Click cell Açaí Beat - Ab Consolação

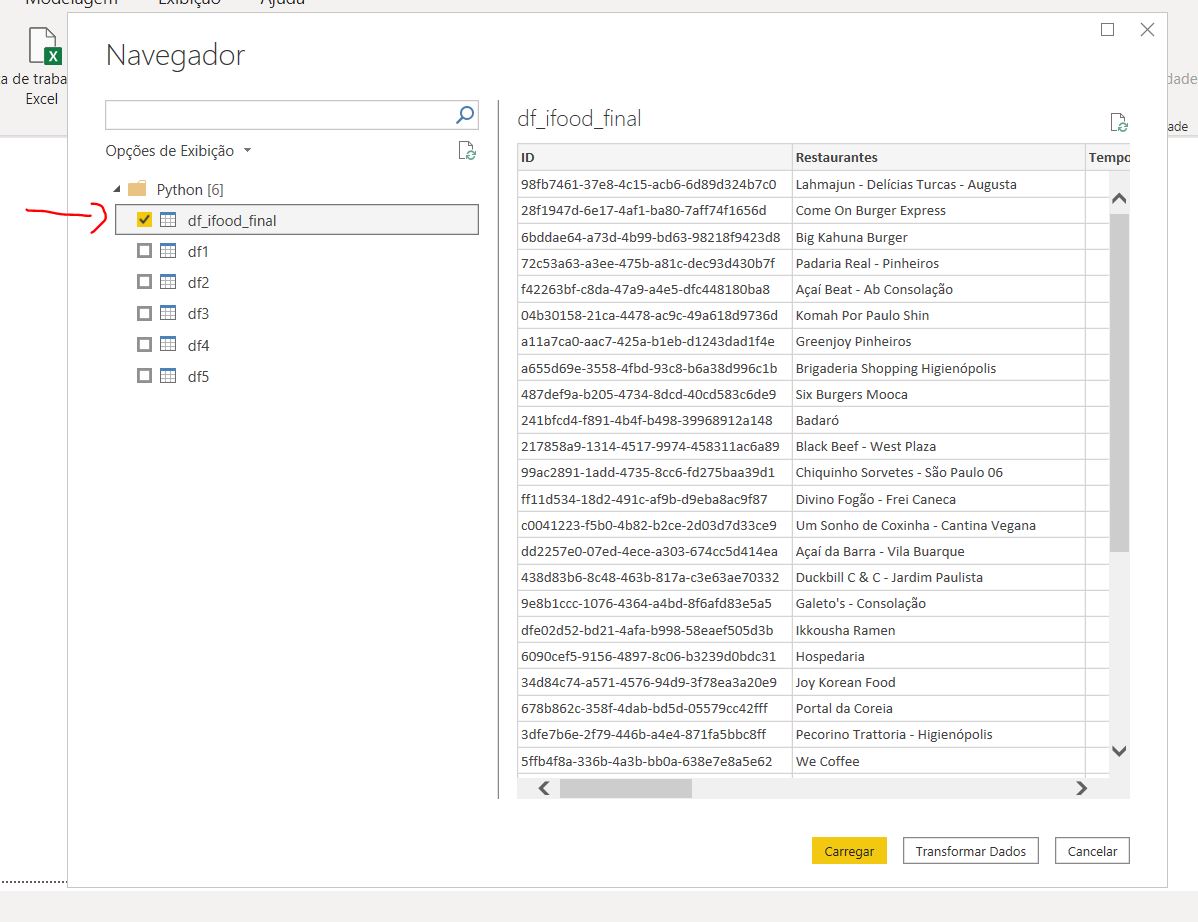(938, 289)
